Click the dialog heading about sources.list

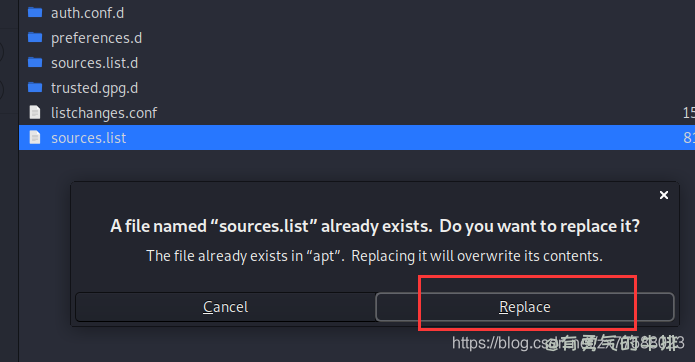tap(375, 226)
